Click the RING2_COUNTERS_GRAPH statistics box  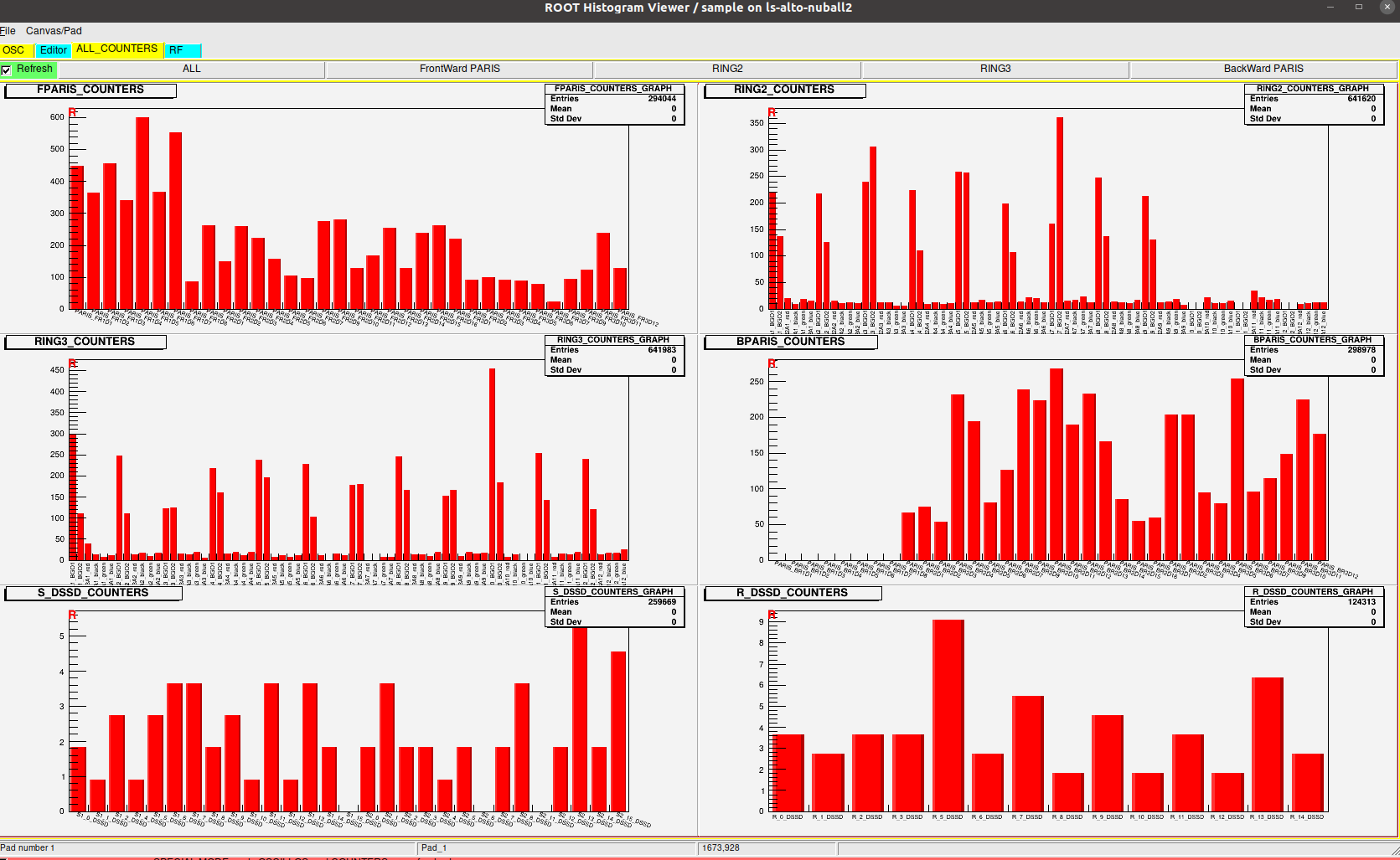point(1312,104)
